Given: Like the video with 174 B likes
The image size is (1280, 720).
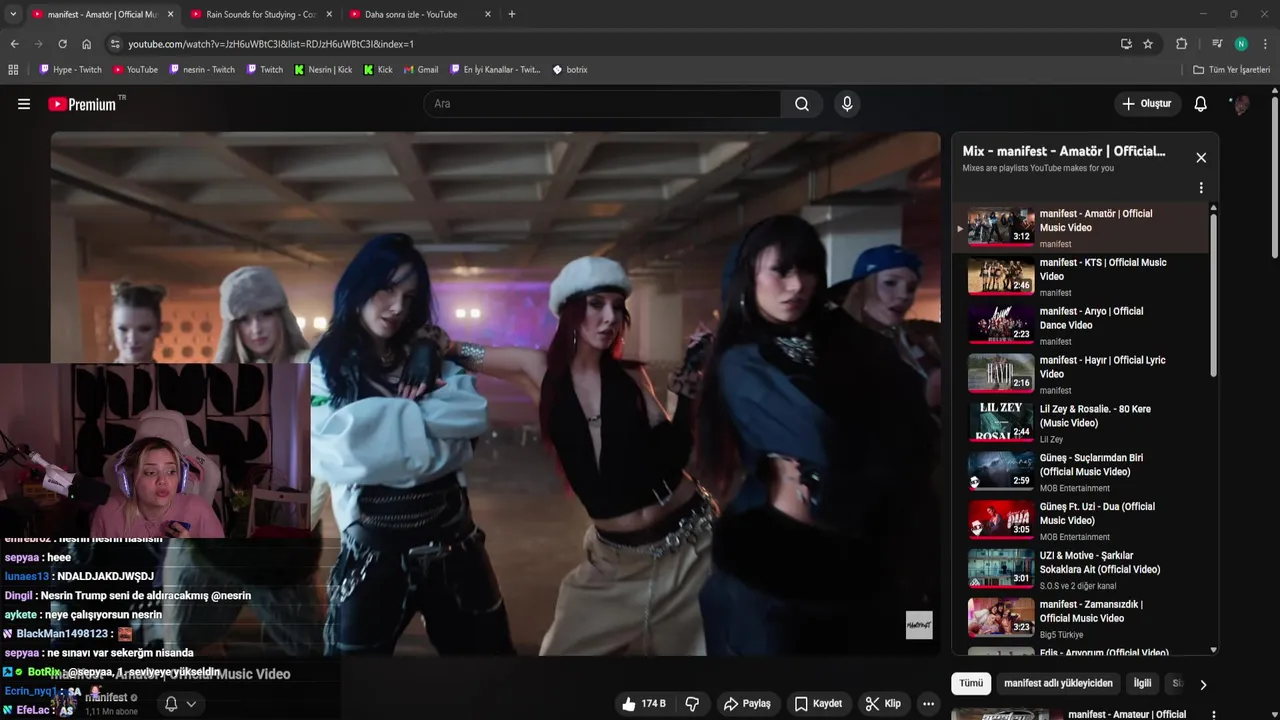Looking at the screenshot, I should pos(643,704).
